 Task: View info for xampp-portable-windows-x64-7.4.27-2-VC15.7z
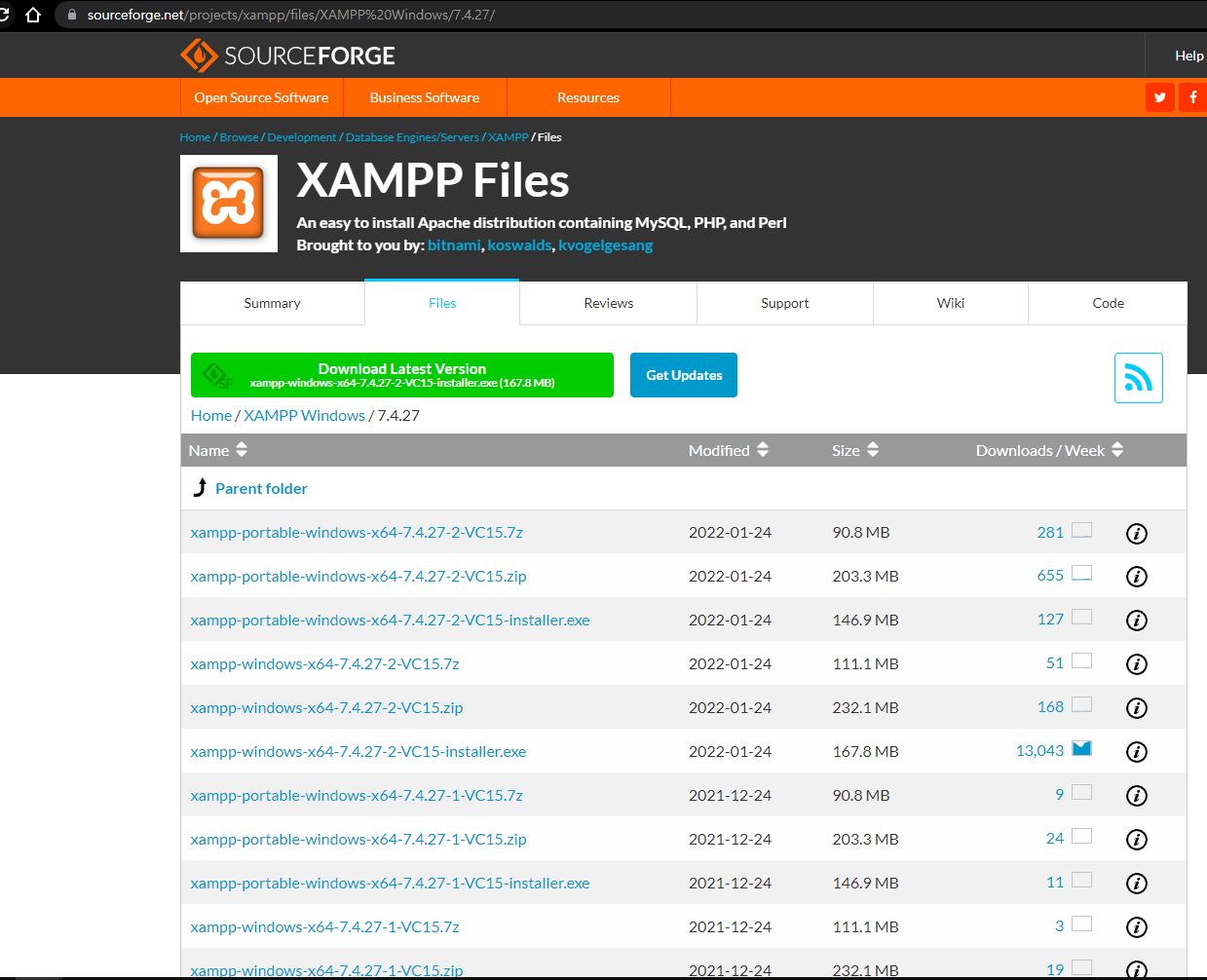[1136, 533]
